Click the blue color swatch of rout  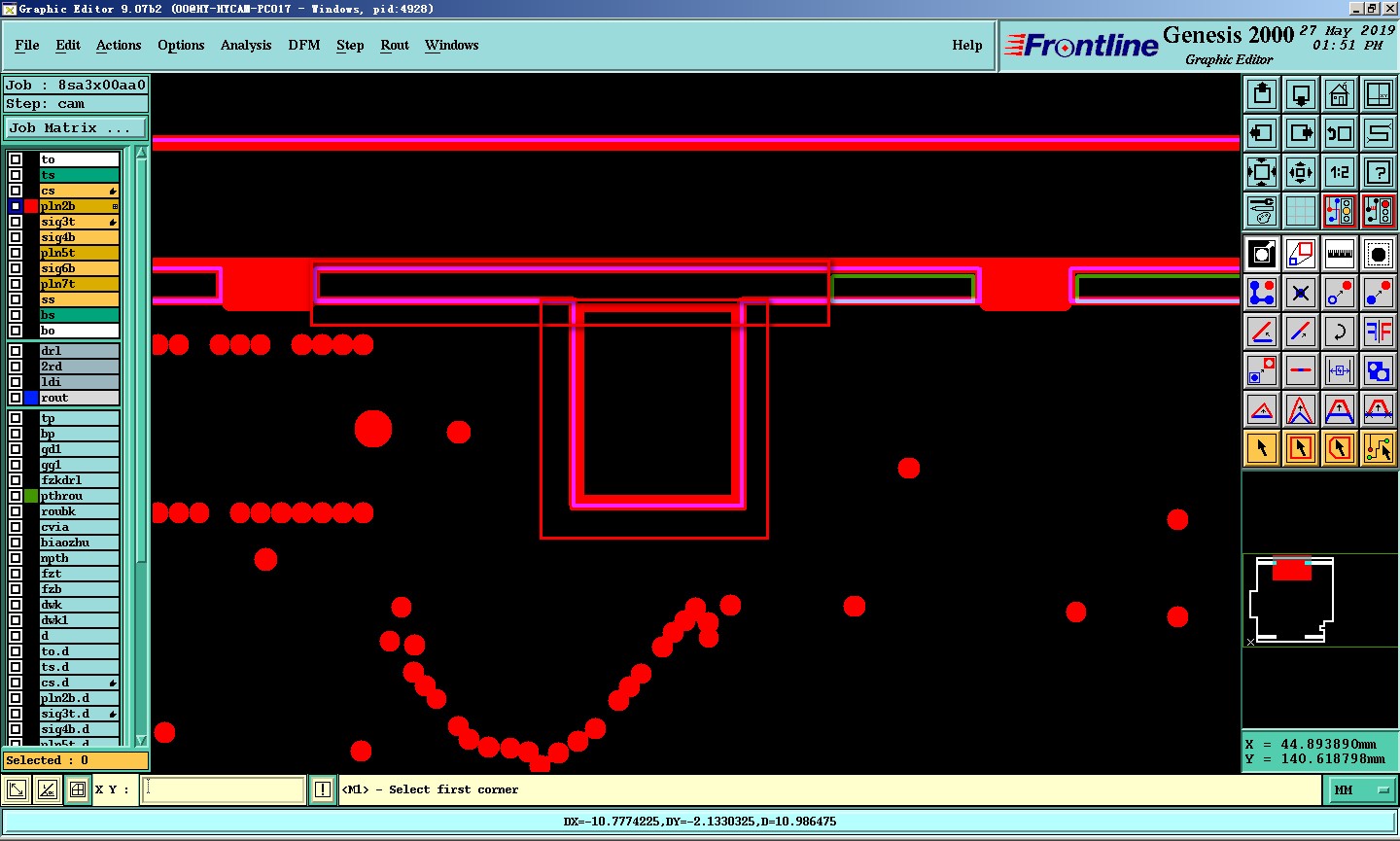pyautogui.click(x=31, y=398)
